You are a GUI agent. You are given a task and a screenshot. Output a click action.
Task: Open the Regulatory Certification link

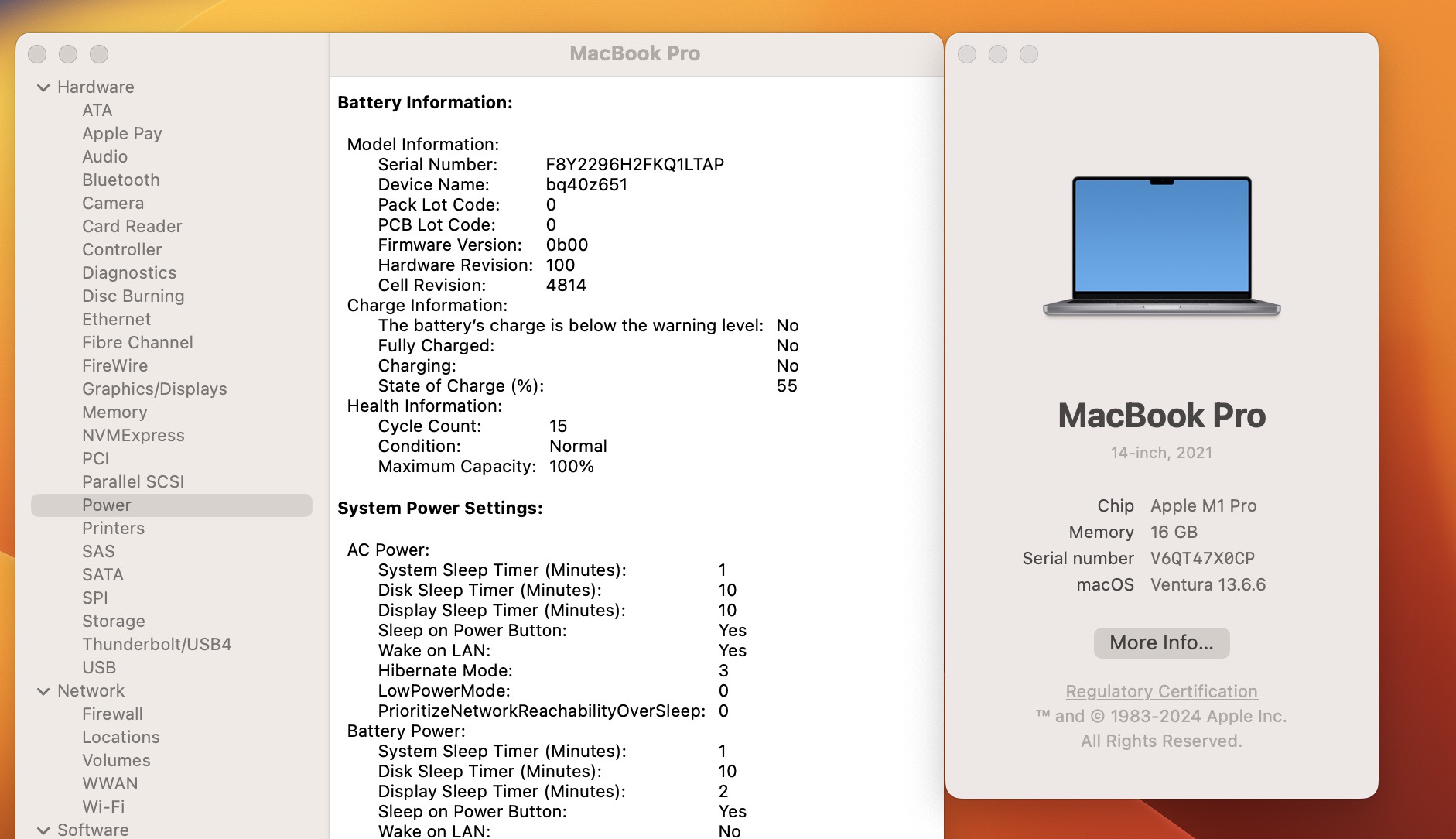(x=1161, y=691)
